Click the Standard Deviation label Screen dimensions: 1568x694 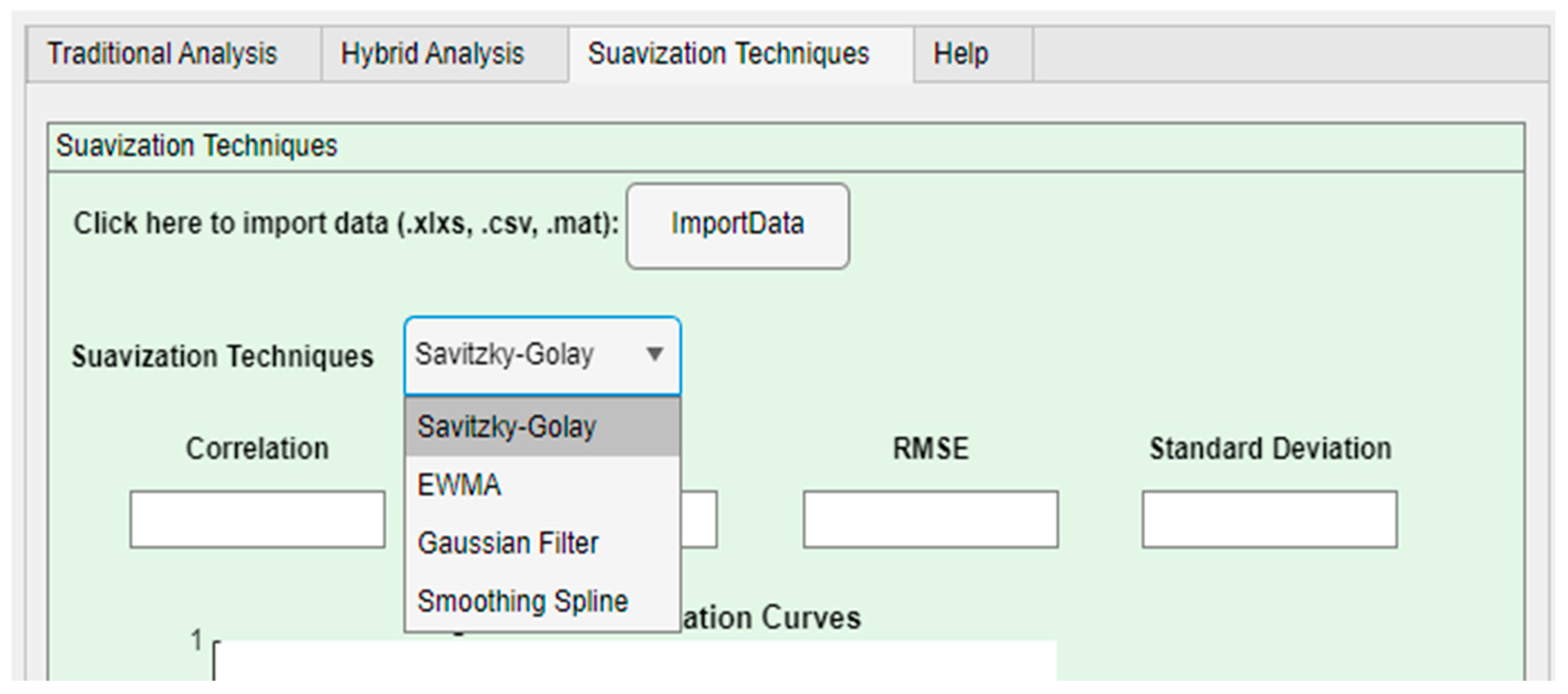(x=1271, y=448)
